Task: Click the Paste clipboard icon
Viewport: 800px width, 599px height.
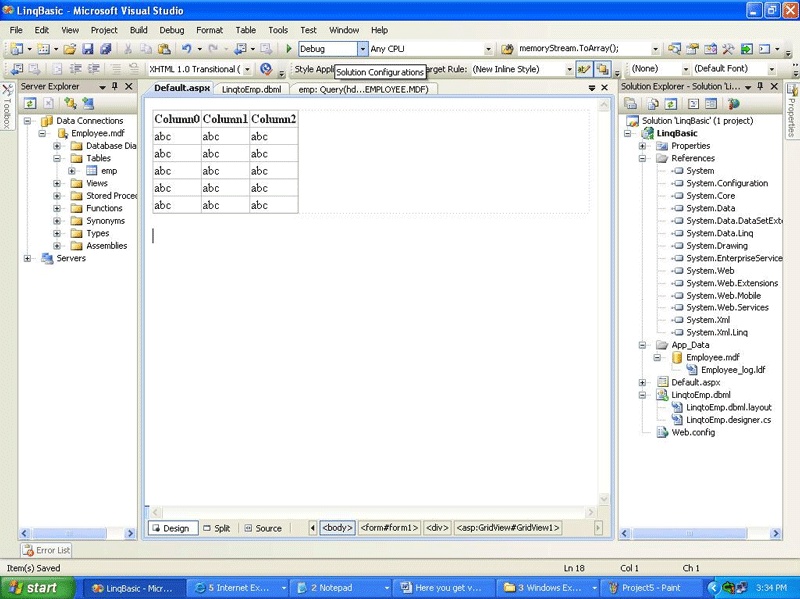Action: pyautogui.click(x=165, y=49)
